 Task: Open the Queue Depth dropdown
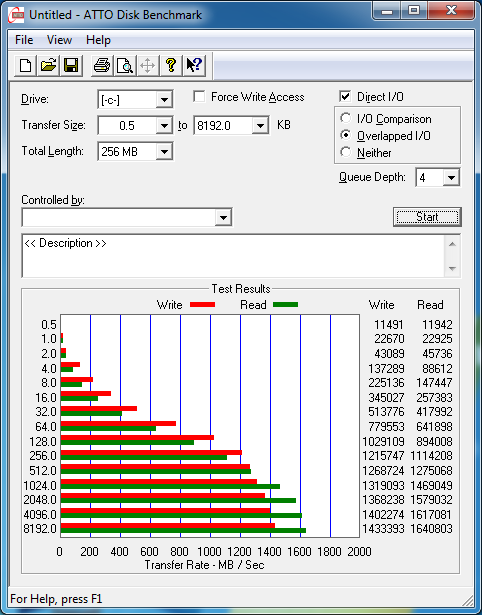click(x=451, y=178)
